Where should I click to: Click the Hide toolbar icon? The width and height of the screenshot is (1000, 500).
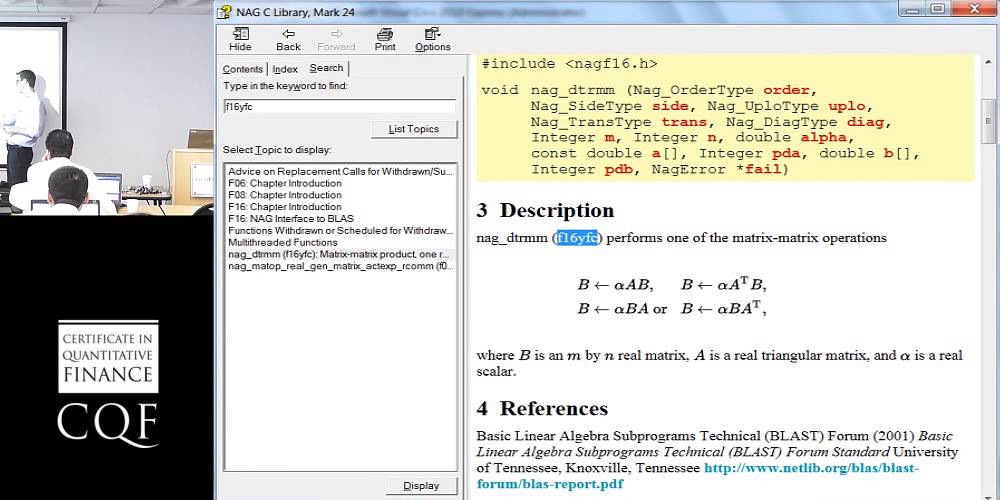pyautogui.click(x=240, y=40)
